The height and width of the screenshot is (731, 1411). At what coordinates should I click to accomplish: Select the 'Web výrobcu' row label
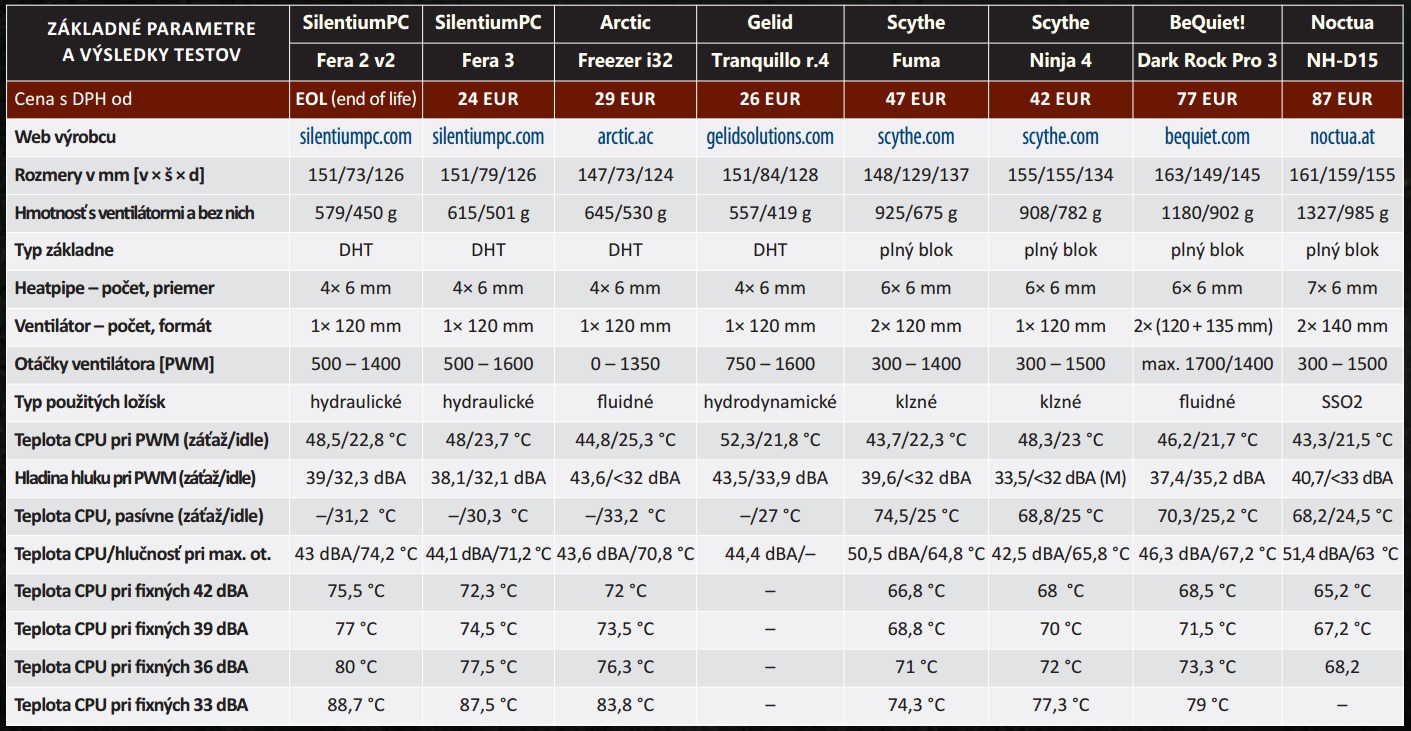65,137
